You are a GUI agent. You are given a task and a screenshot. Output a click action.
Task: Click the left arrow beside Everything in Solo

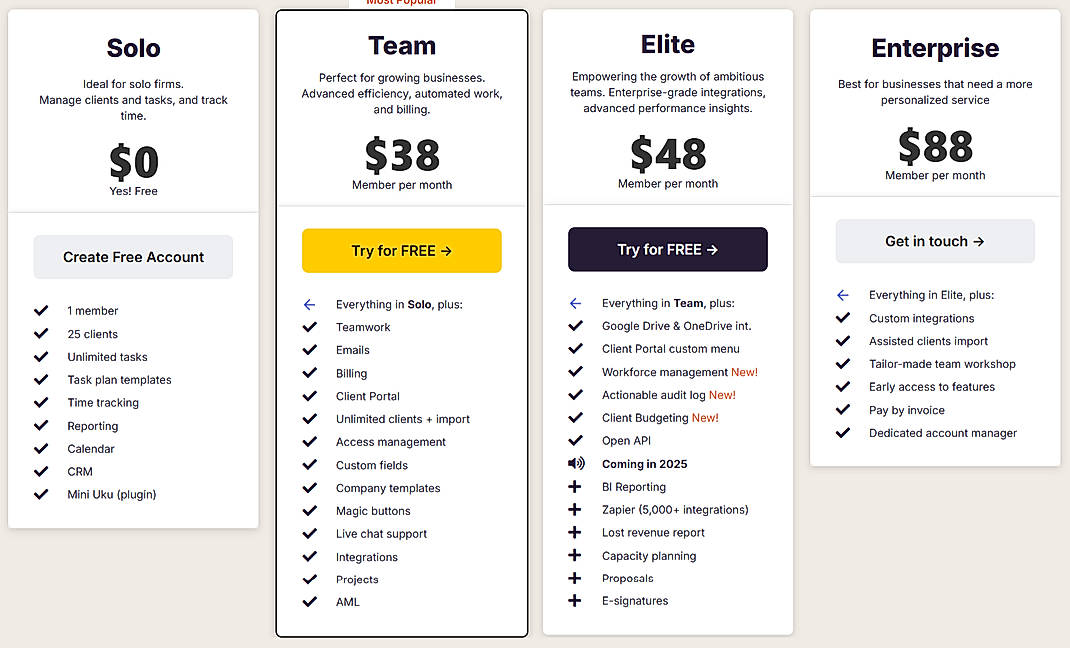coord(309,303)
